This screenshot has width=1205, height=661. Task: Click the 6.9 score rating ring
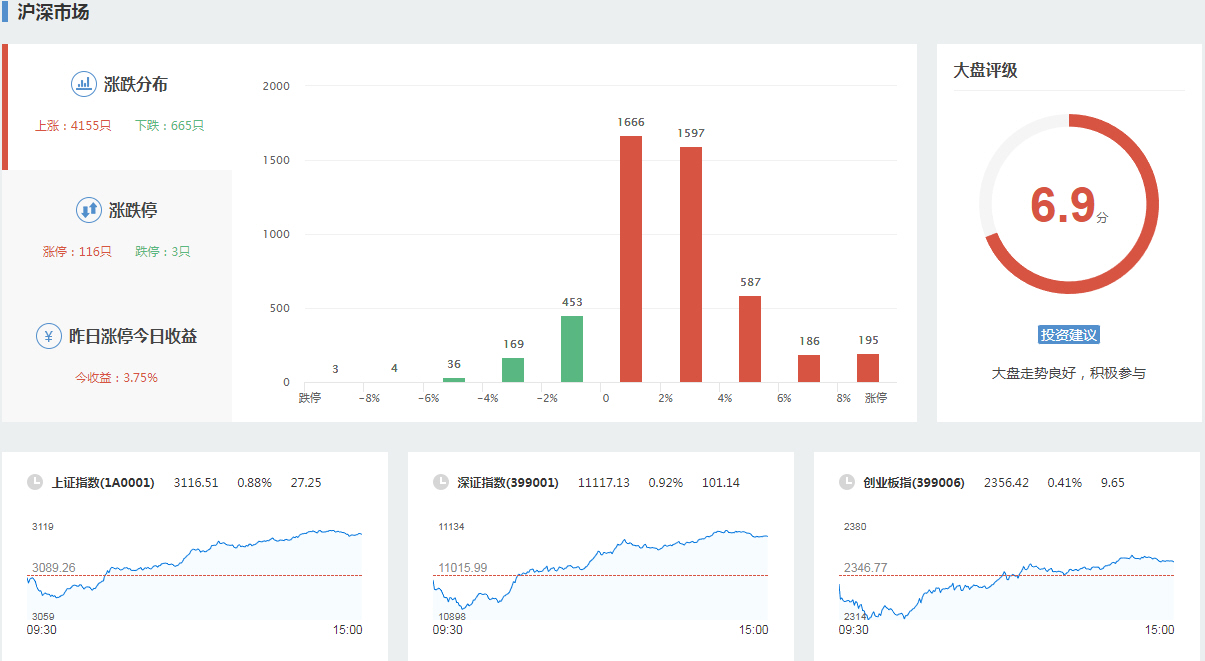click(1069, 204)
